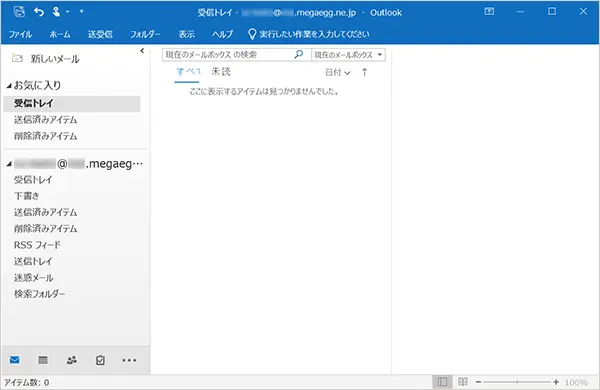Open the Customize Quick Access Toolbar arrow
Screen dimensions: 600x390
pyautogui.click(x=82, y=11)
